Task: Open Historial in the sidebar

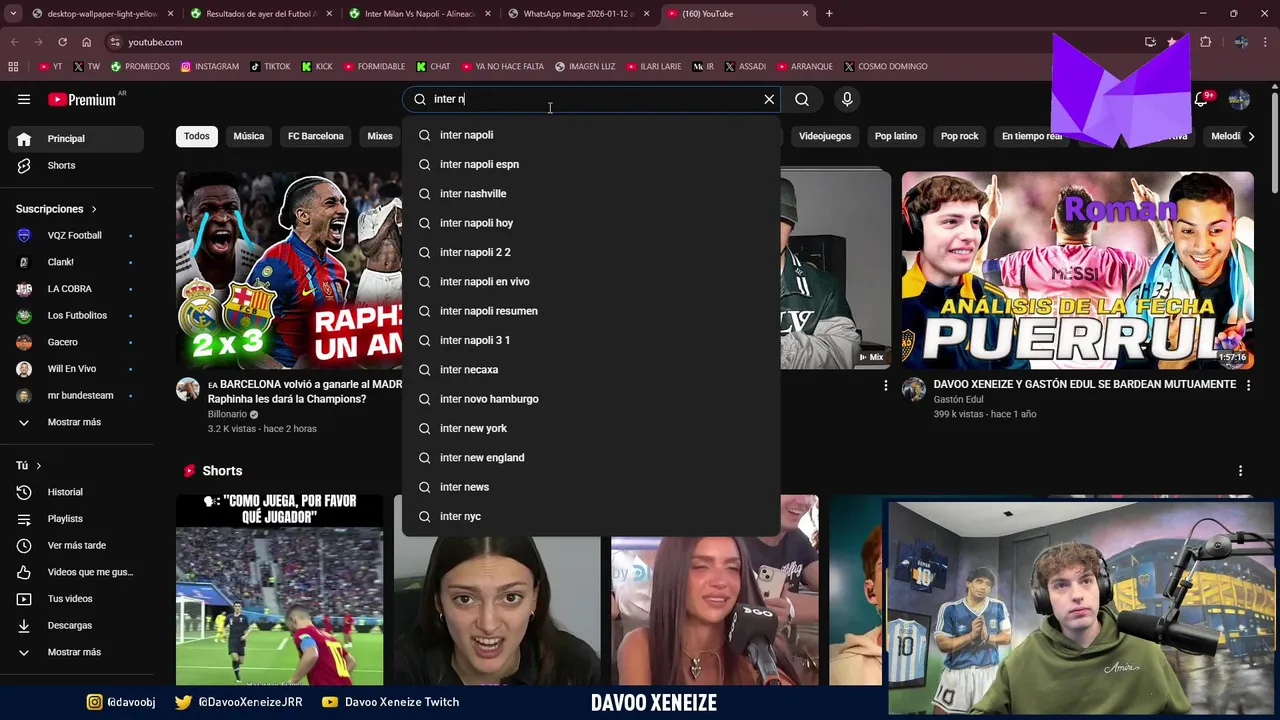Action: (76, 492)
